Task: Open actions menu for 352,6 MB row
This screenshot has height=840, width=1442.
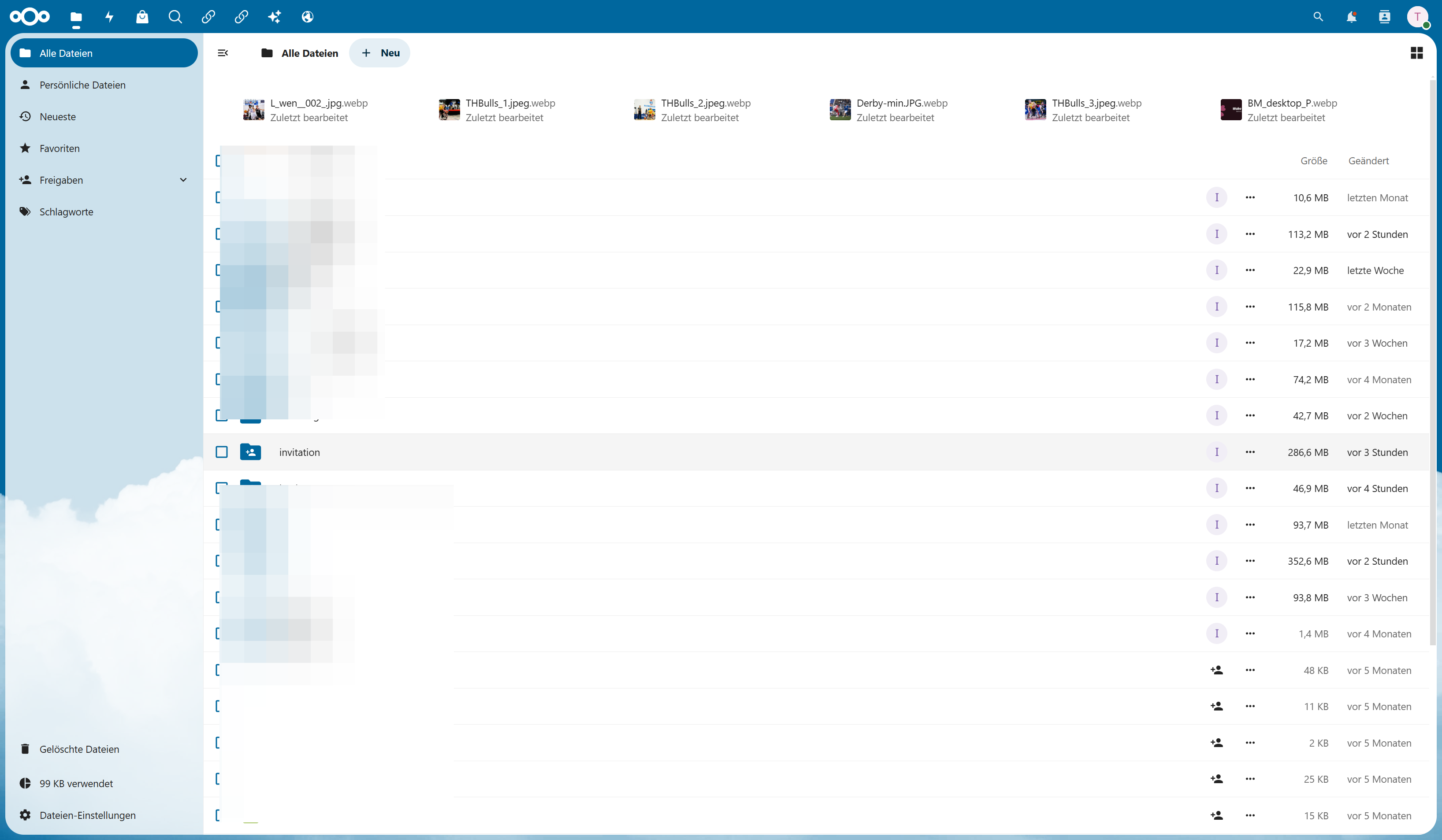Action: pyautogui.click(x=1250, y=561)
